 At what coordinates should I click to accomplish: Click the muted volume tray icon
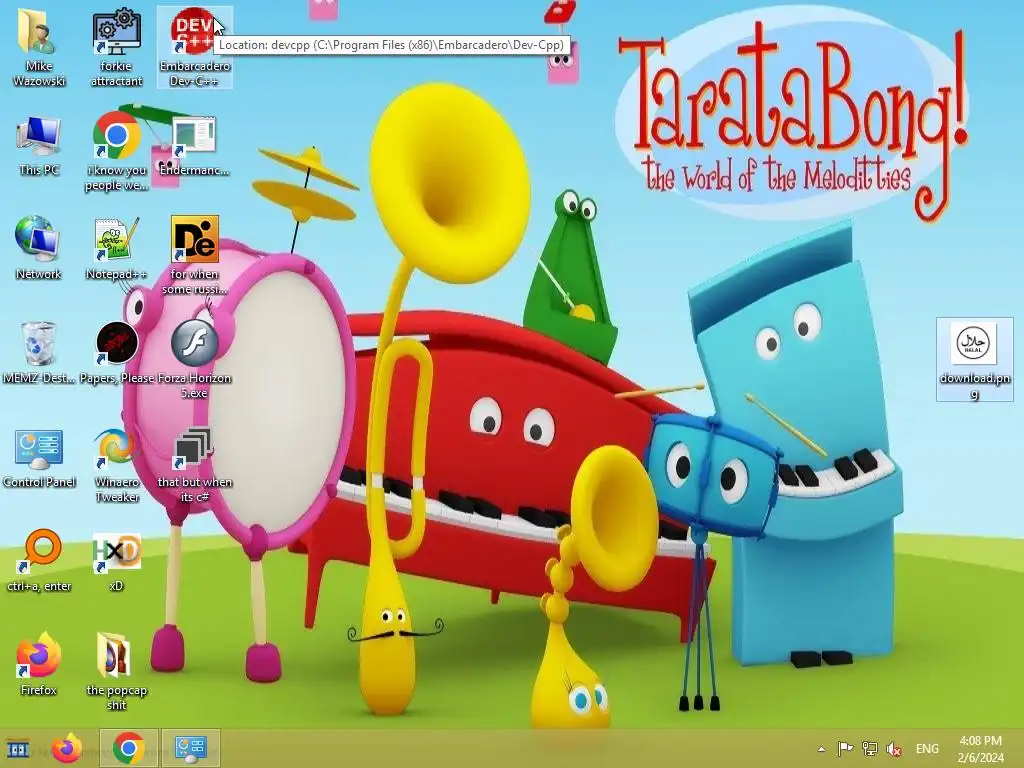click(x=894, y=749)
